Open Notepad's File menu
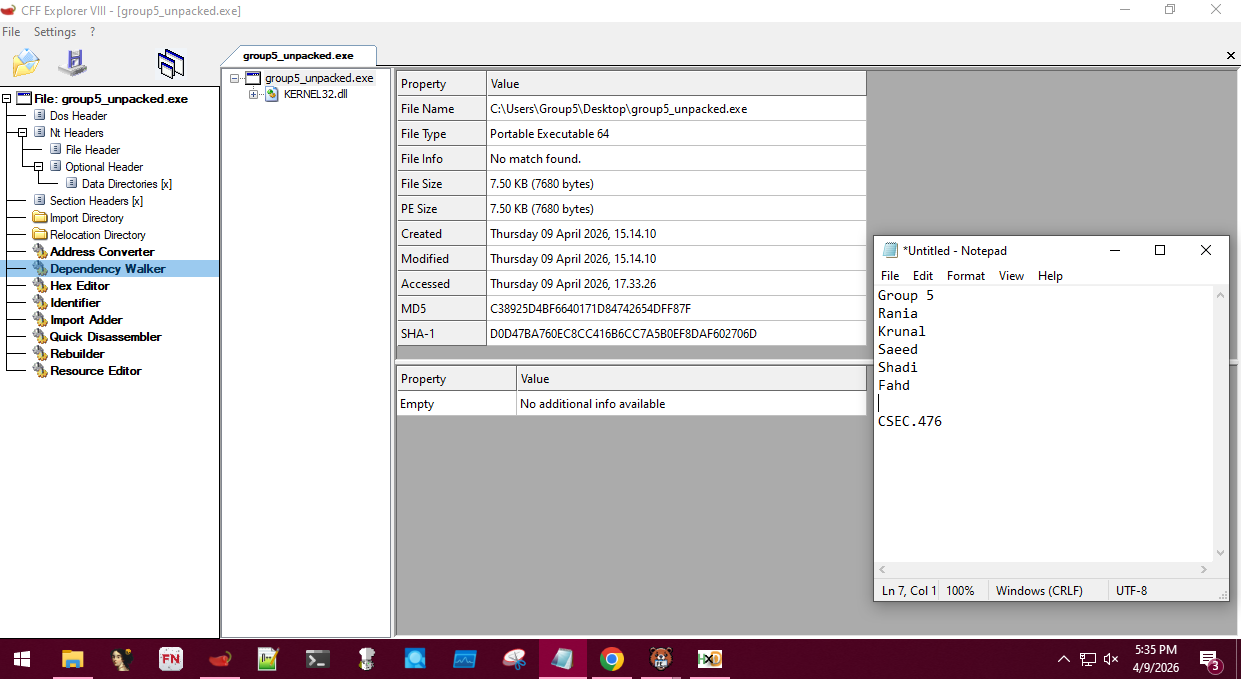The height and width of the screenshot is (679, 1241). pos(890,276)
